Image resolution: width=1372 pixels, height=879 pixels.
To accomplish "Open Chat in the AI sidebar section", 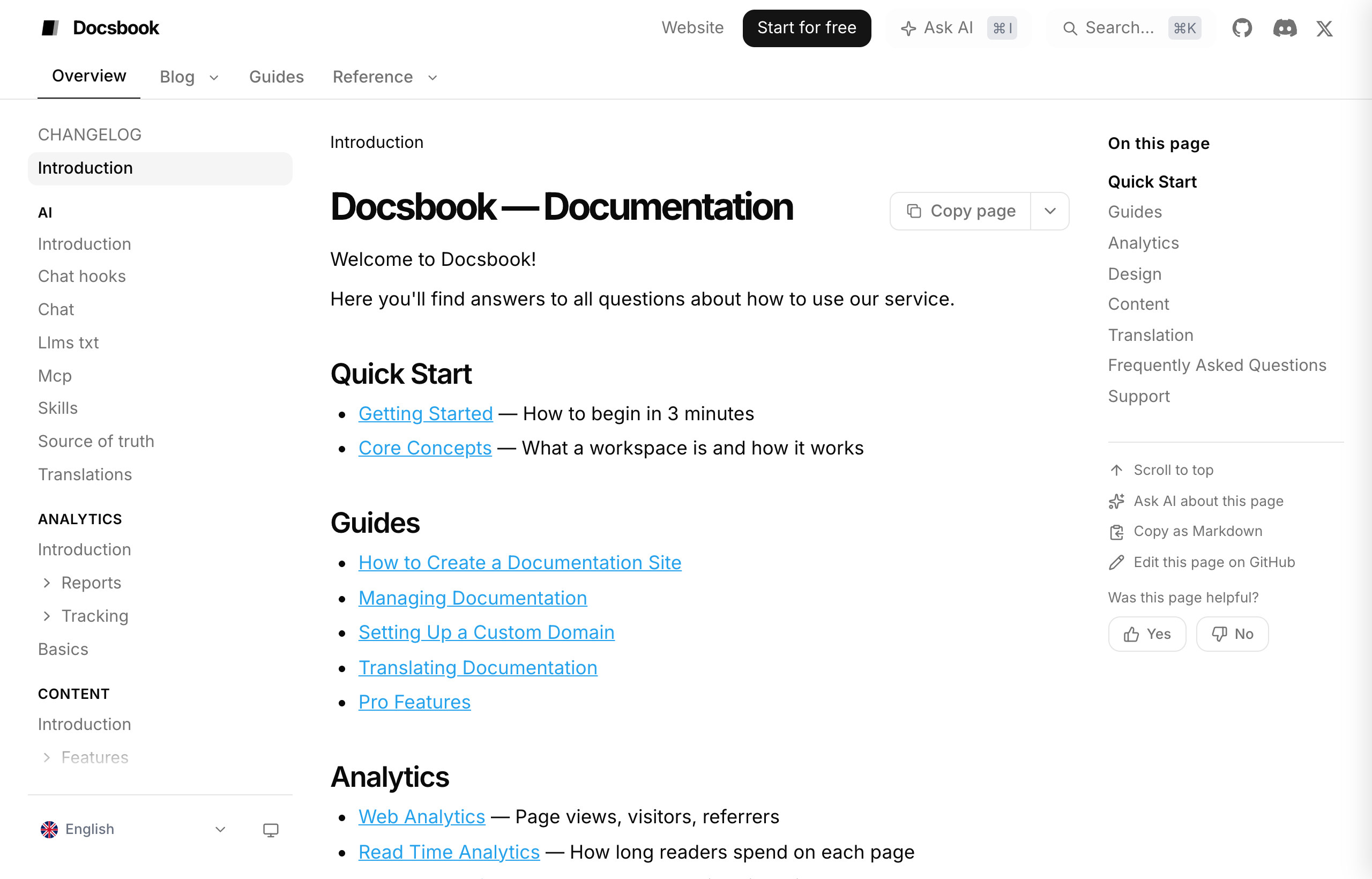I will (x=56, y=309).
